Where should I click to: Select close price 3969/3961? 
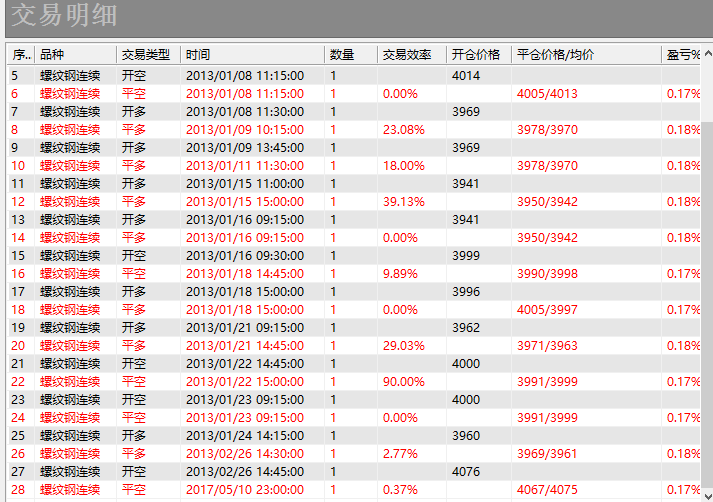[547, 453]
